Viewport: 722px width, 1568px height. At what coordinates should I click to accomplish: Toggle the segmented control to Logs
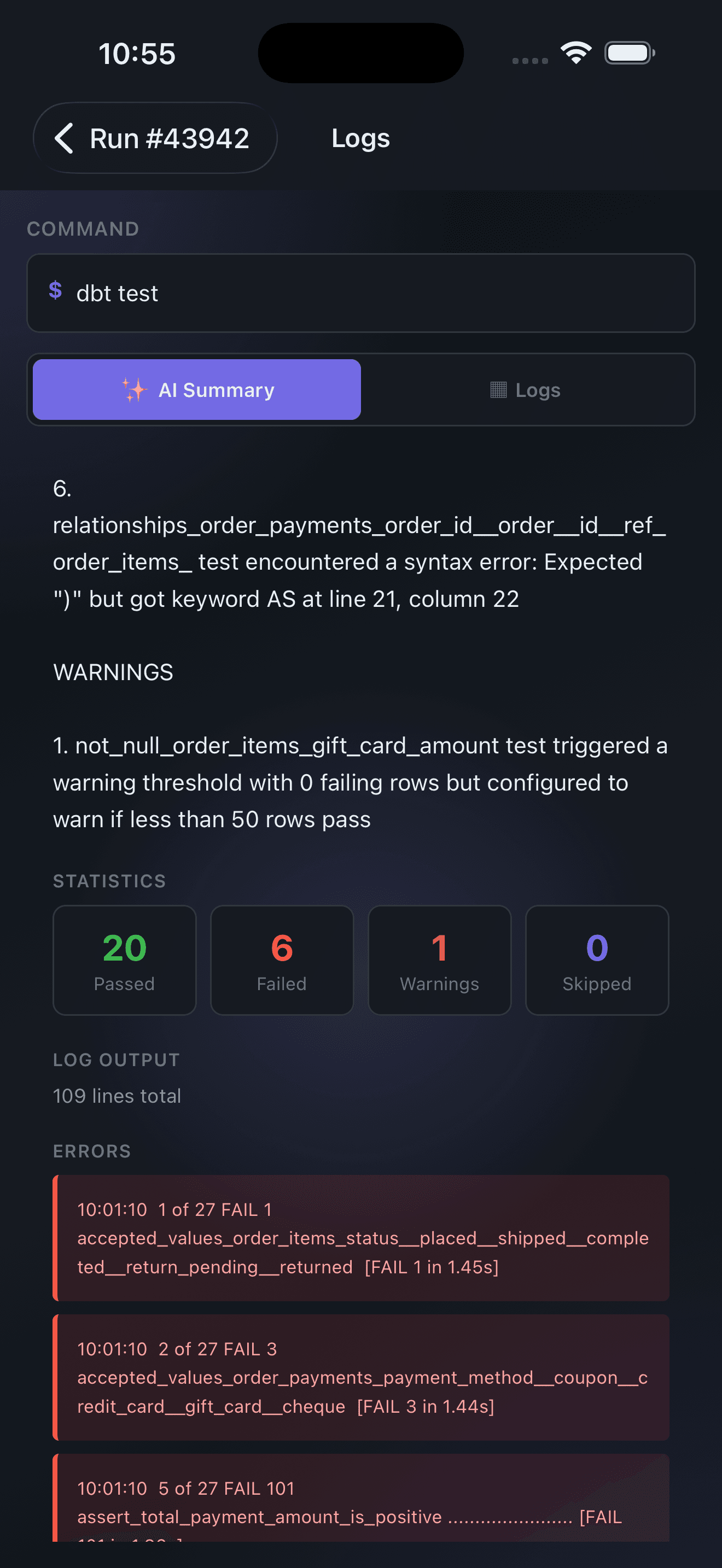pyautogui.click(x=527, y=390)
